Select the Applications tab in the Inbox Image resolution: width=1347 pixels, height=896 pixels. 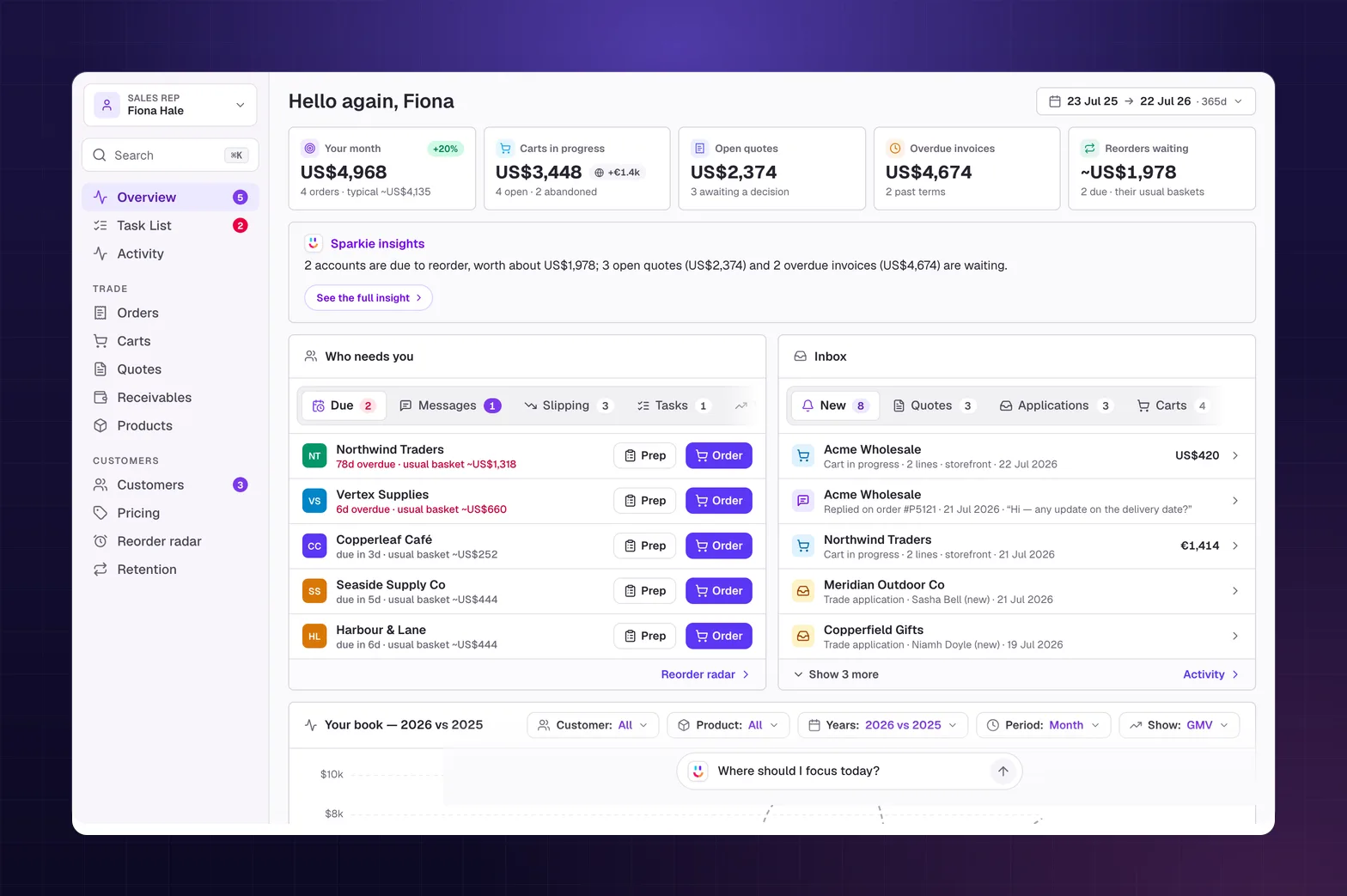coord(1054,405)
